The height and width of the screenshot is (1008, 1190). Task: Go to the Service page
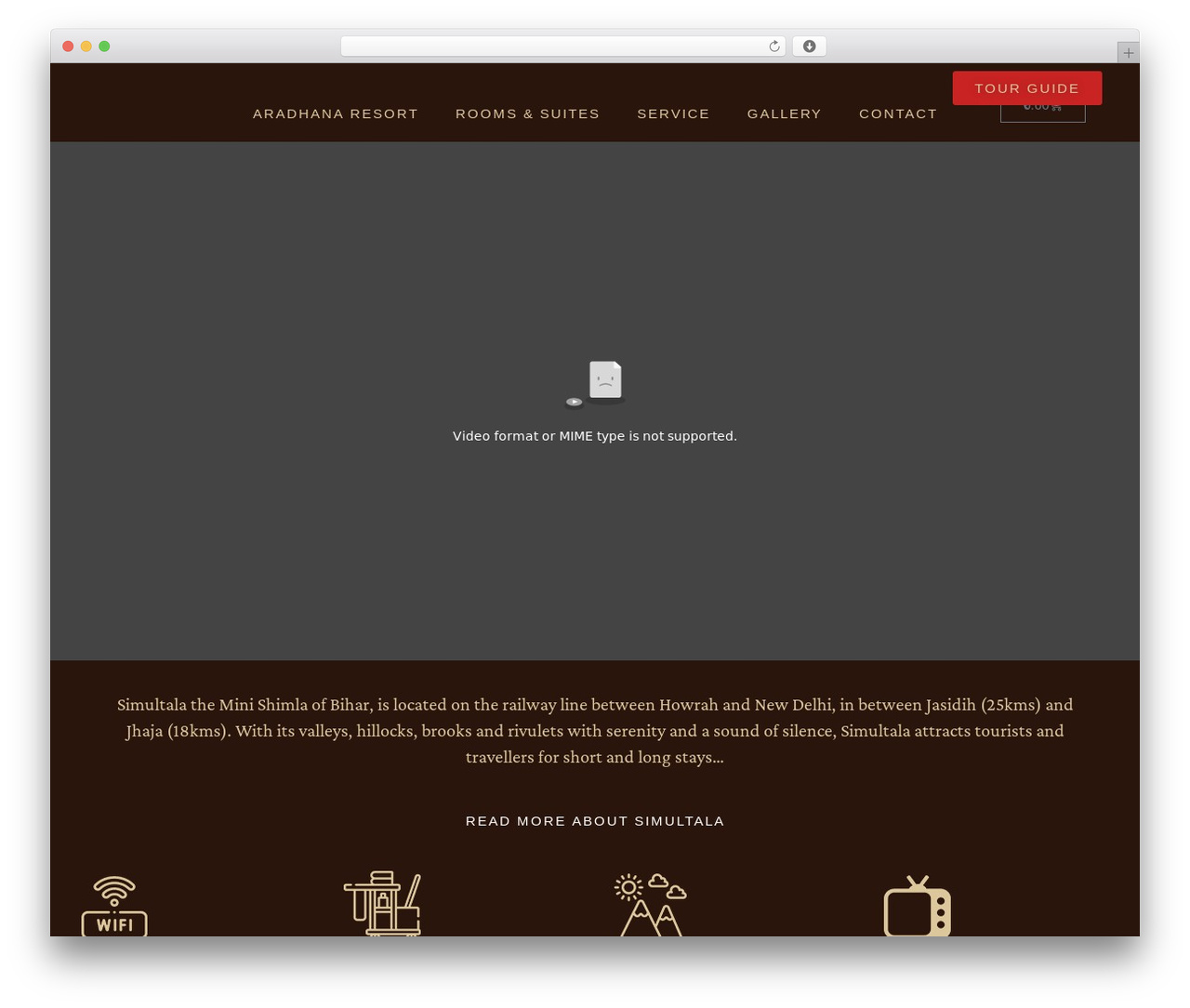[673, 113]
